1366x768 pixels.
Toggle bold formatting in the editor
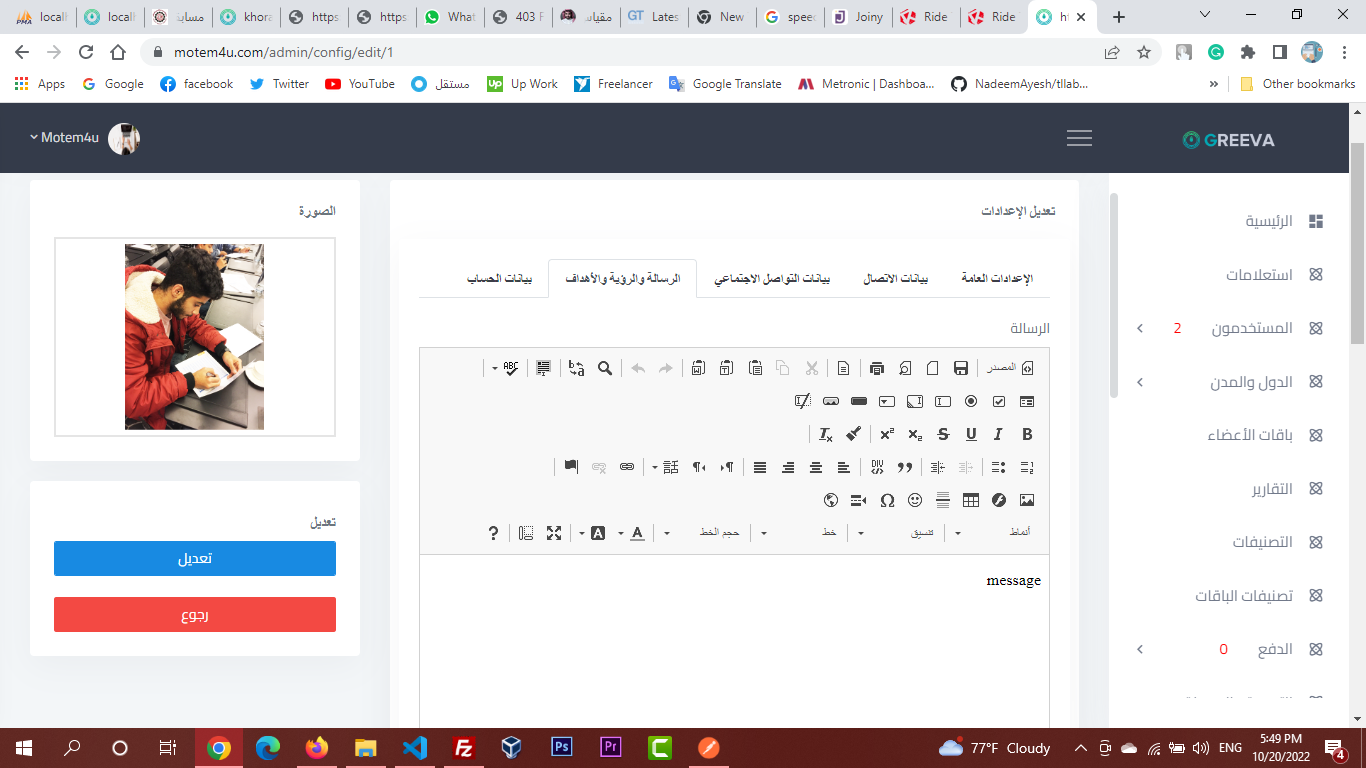(x=1027, y=435)
